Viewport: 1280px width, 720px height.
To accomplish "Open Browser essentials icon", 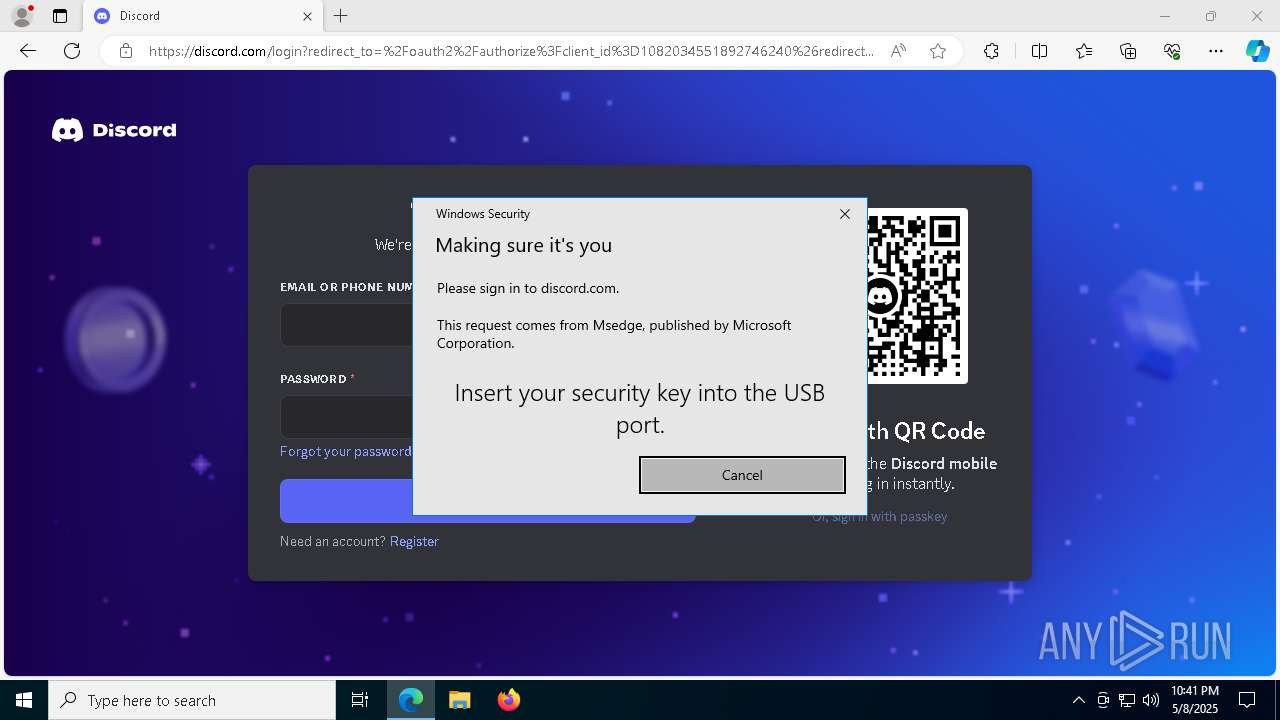I will (x=1172, y=51).
